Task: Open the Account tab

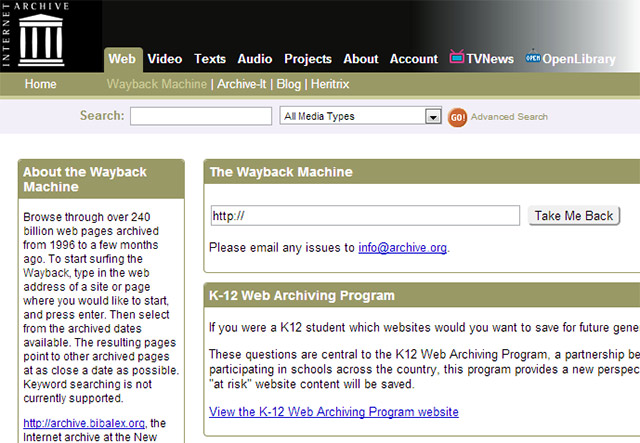Action: coord(414,59)
